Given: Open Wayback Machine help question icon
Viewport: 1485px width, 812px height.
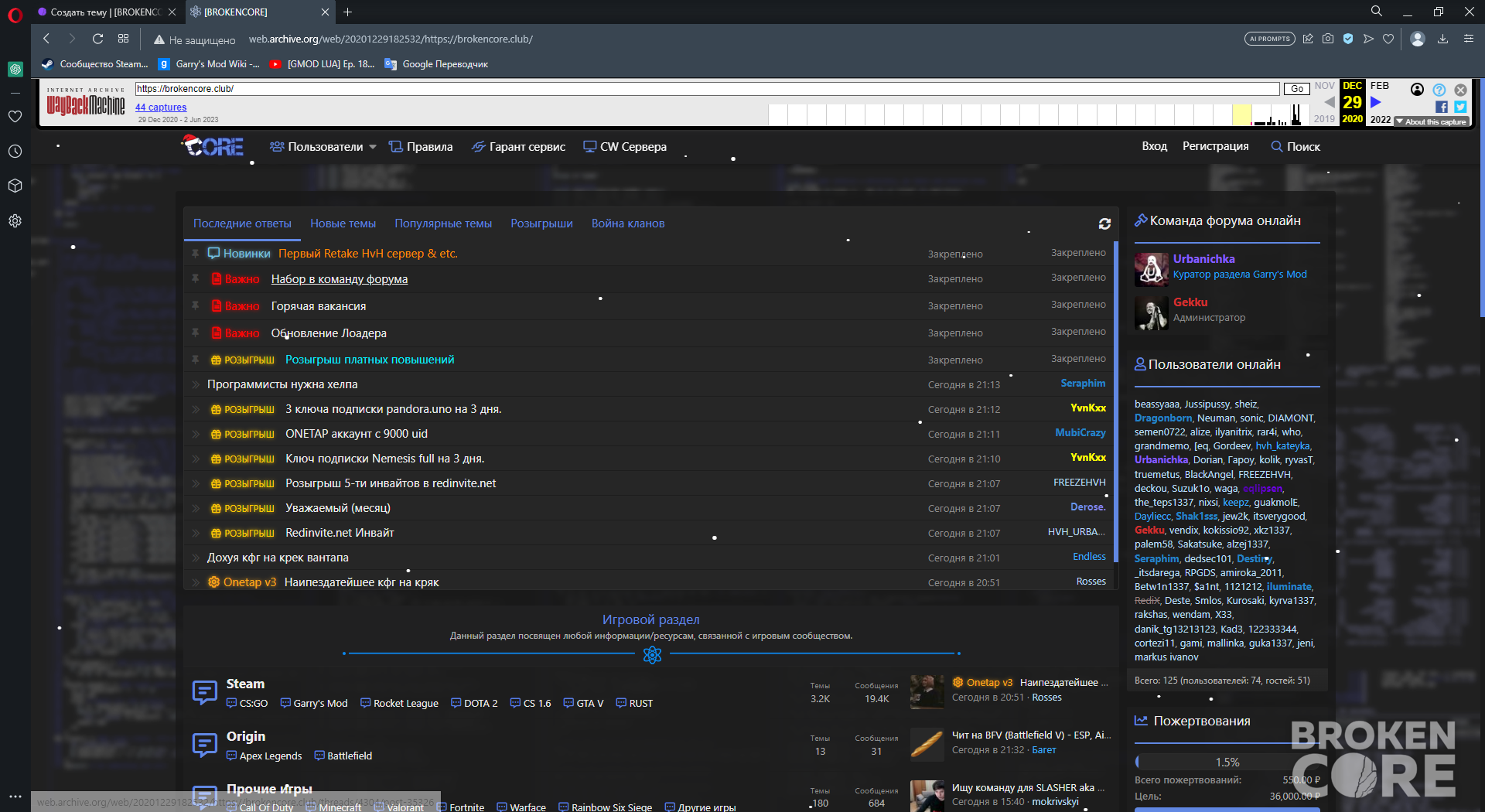Looking at the screenshot, I should (x=1439, y=90).
